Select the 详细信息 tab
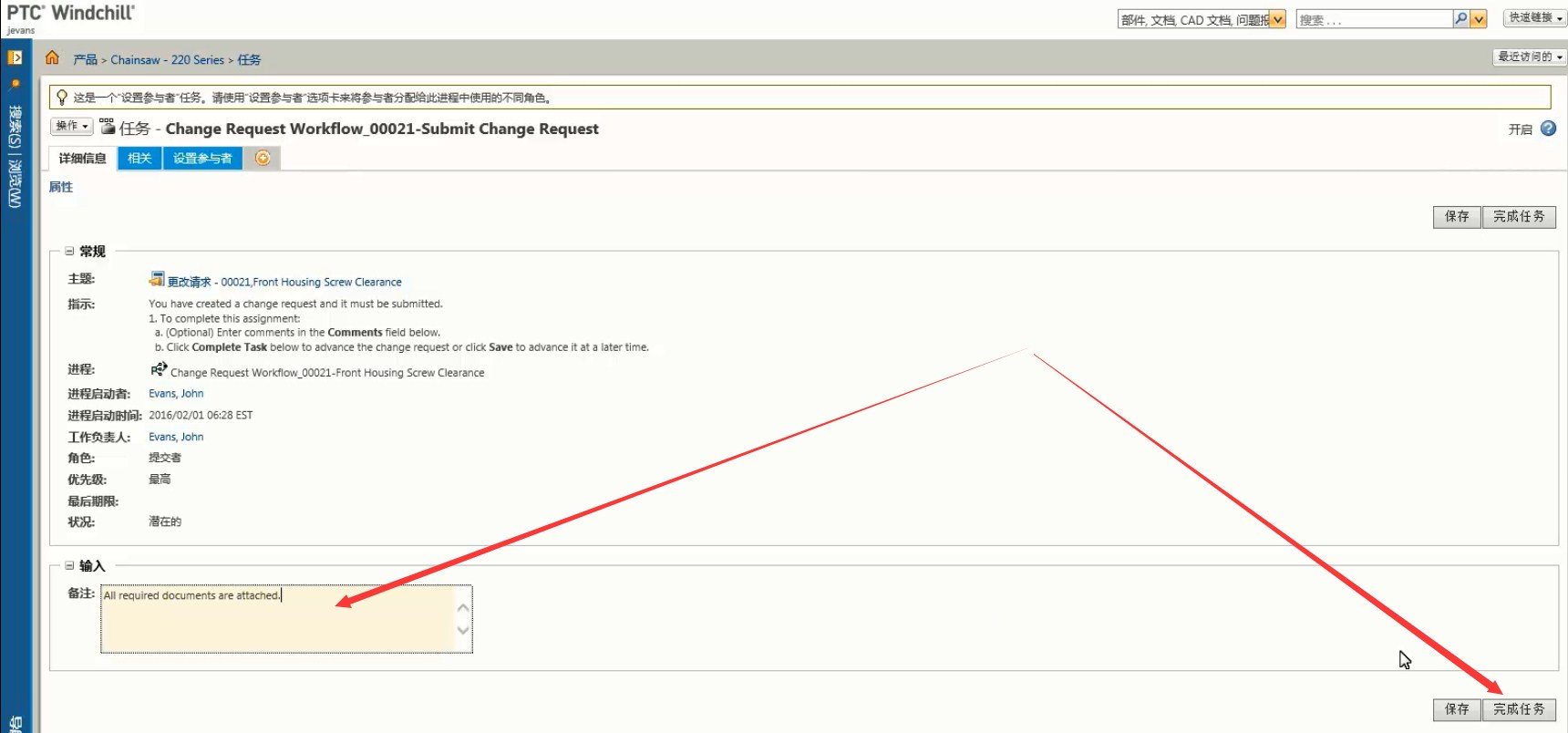Screen dimensions: 1568x733 pos(82,159)
